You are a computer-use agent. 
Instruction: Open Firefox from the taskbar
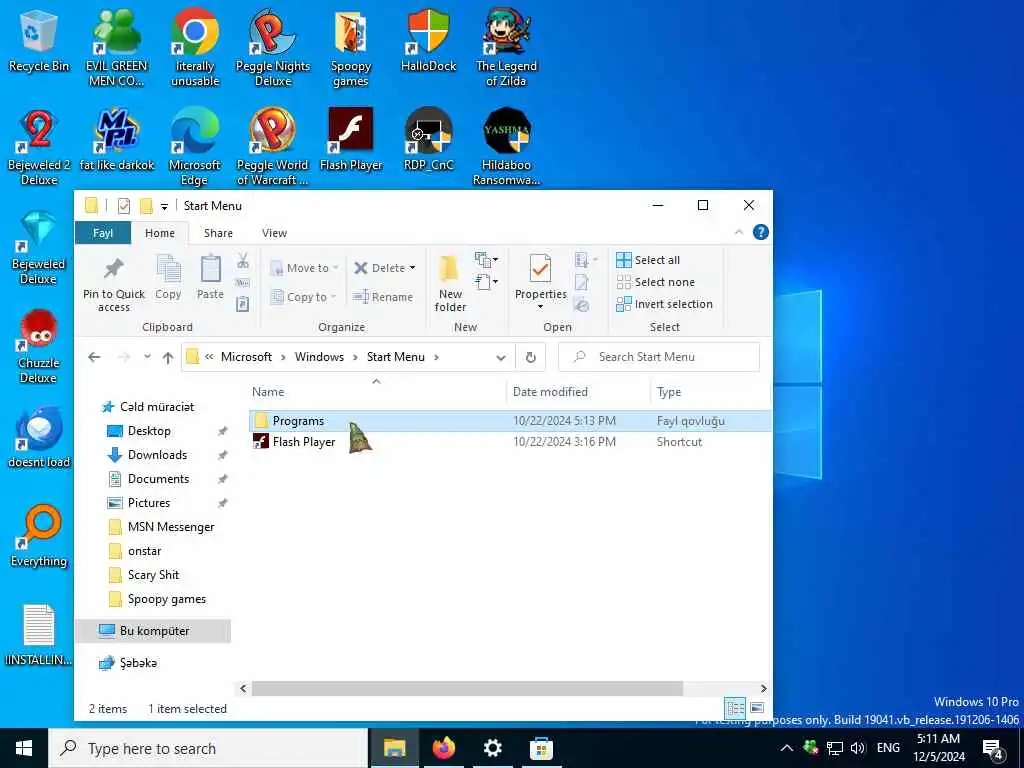coord(444,748)
